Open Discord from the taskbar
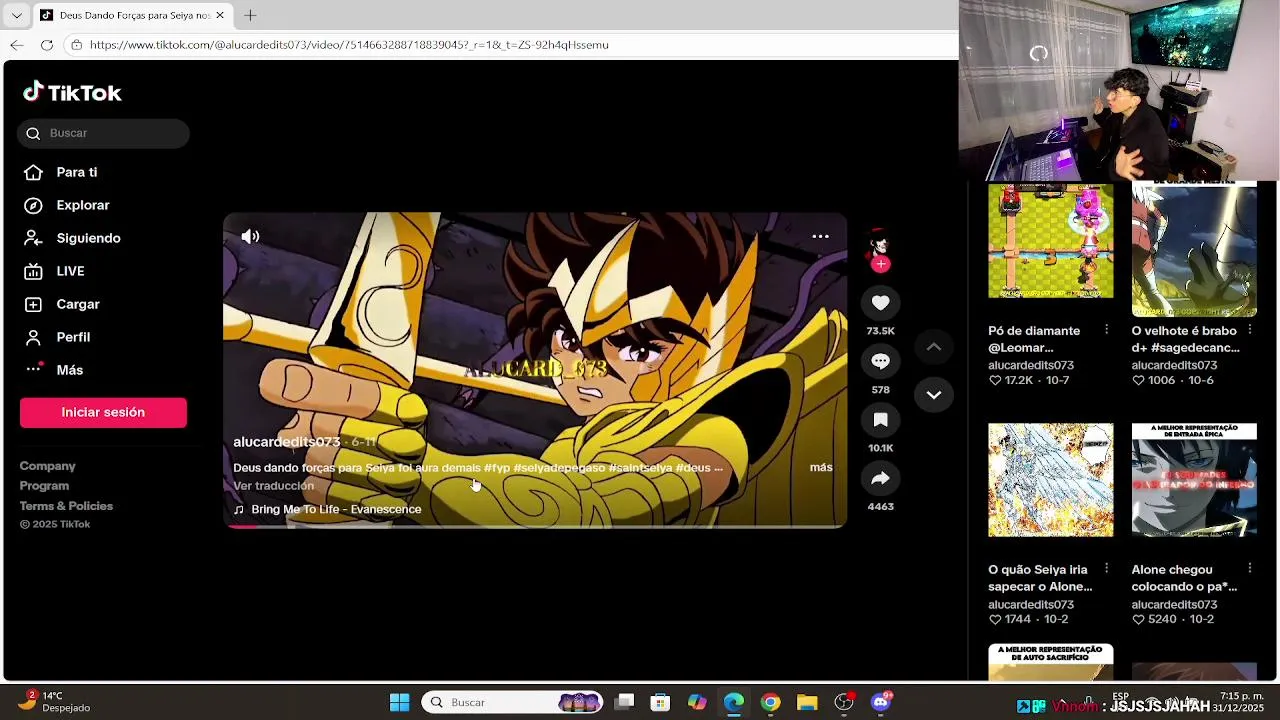The height and width of the screenshot is (720, 1280). pos(881,702)
